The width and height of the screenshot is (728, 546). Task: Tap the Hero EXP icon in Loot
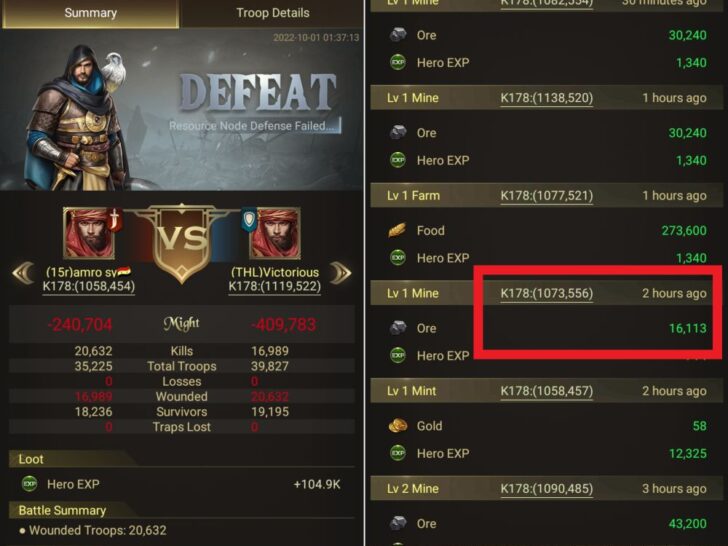pos(30,484)
